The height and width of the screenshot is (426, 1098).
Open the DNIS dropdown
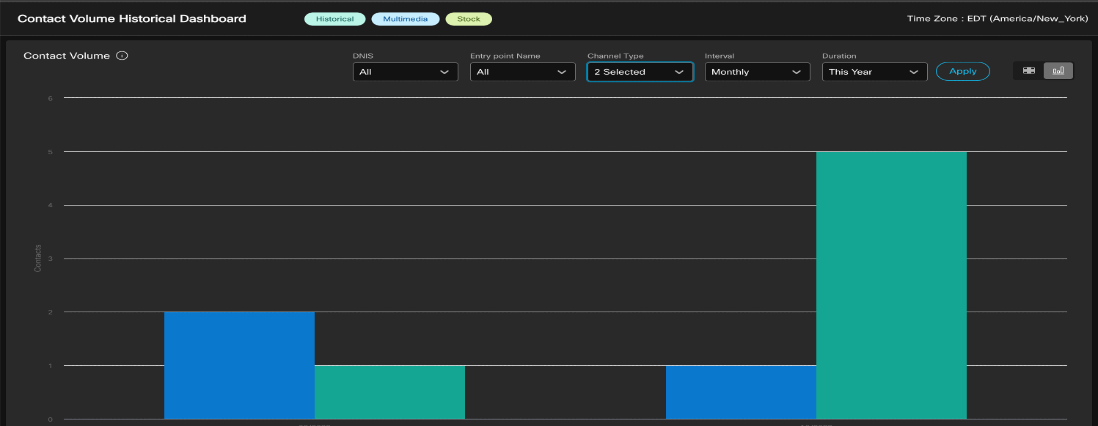coord(405,72)
